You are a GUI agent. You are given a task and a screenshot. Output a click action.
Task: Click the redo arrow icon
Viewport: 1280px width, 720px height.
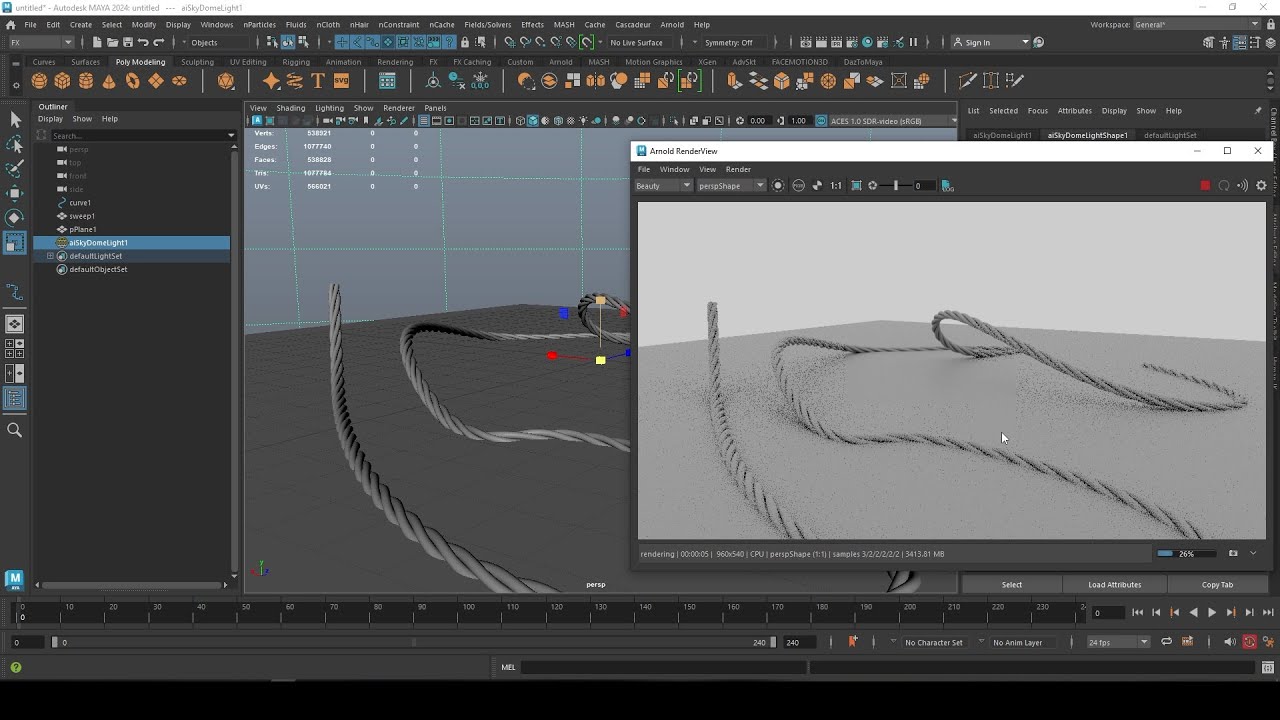click(158, 42)
